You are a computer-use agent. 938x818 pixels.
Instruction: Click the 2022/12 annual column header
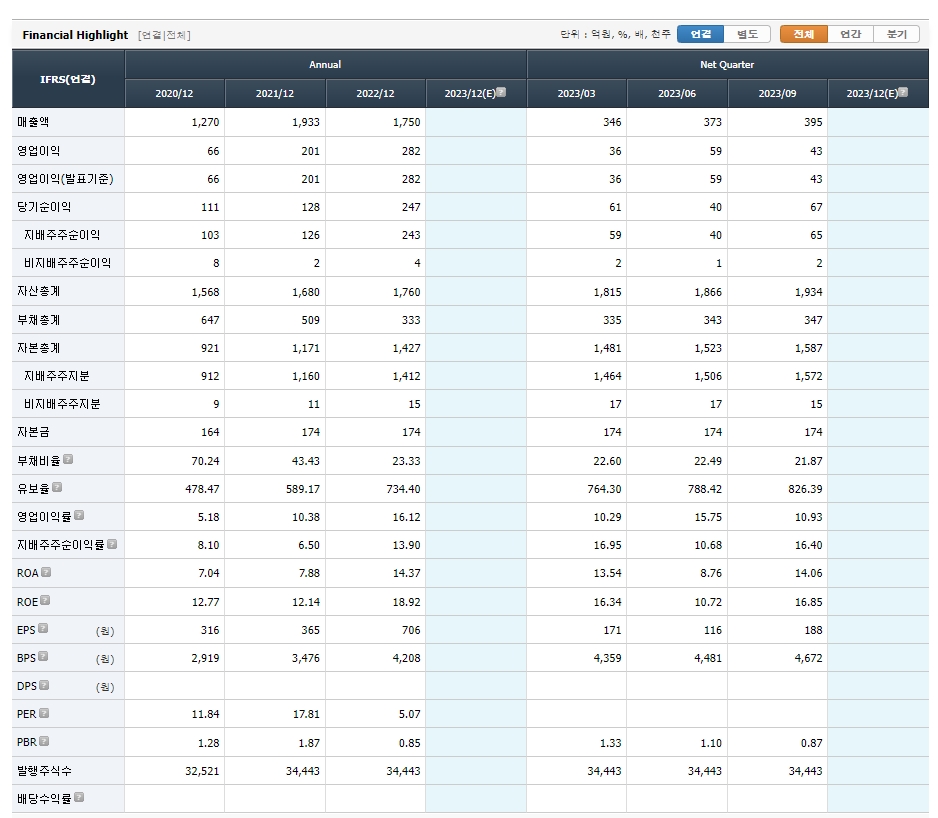375,94
